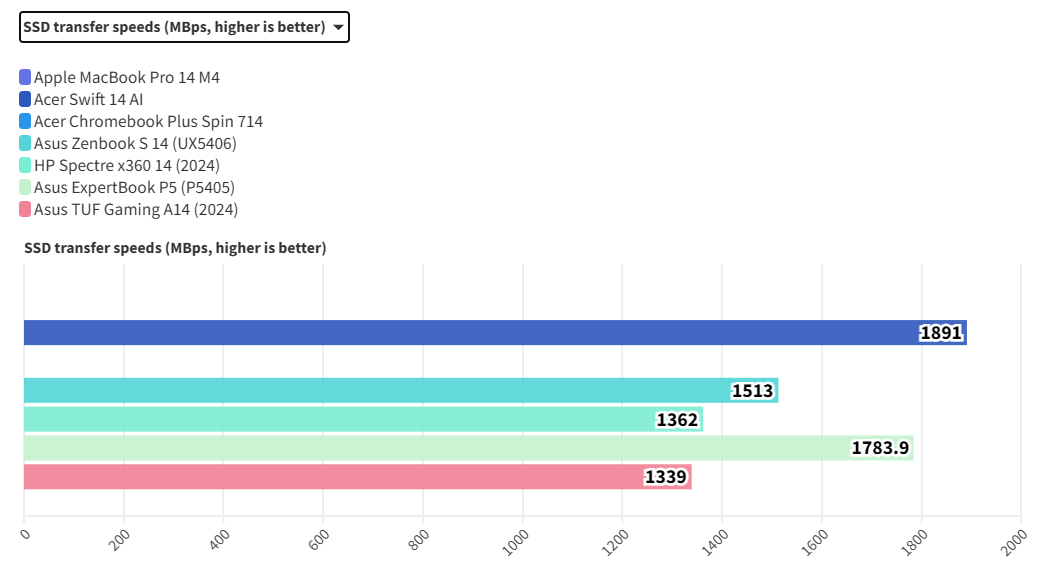The height and width of the screenshot is (574, 1043).
Task: Toggle Asus Zenbook S 14 legend swatch
Action: 25,143
